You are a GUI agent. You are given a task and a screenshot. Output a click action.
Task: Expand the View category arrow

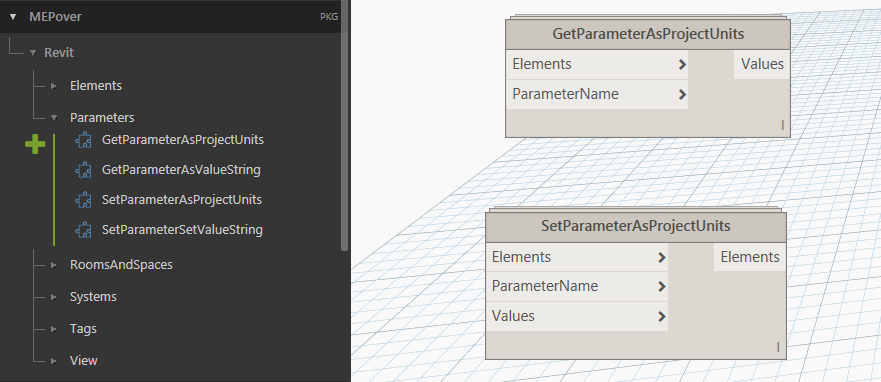[54, 361]
